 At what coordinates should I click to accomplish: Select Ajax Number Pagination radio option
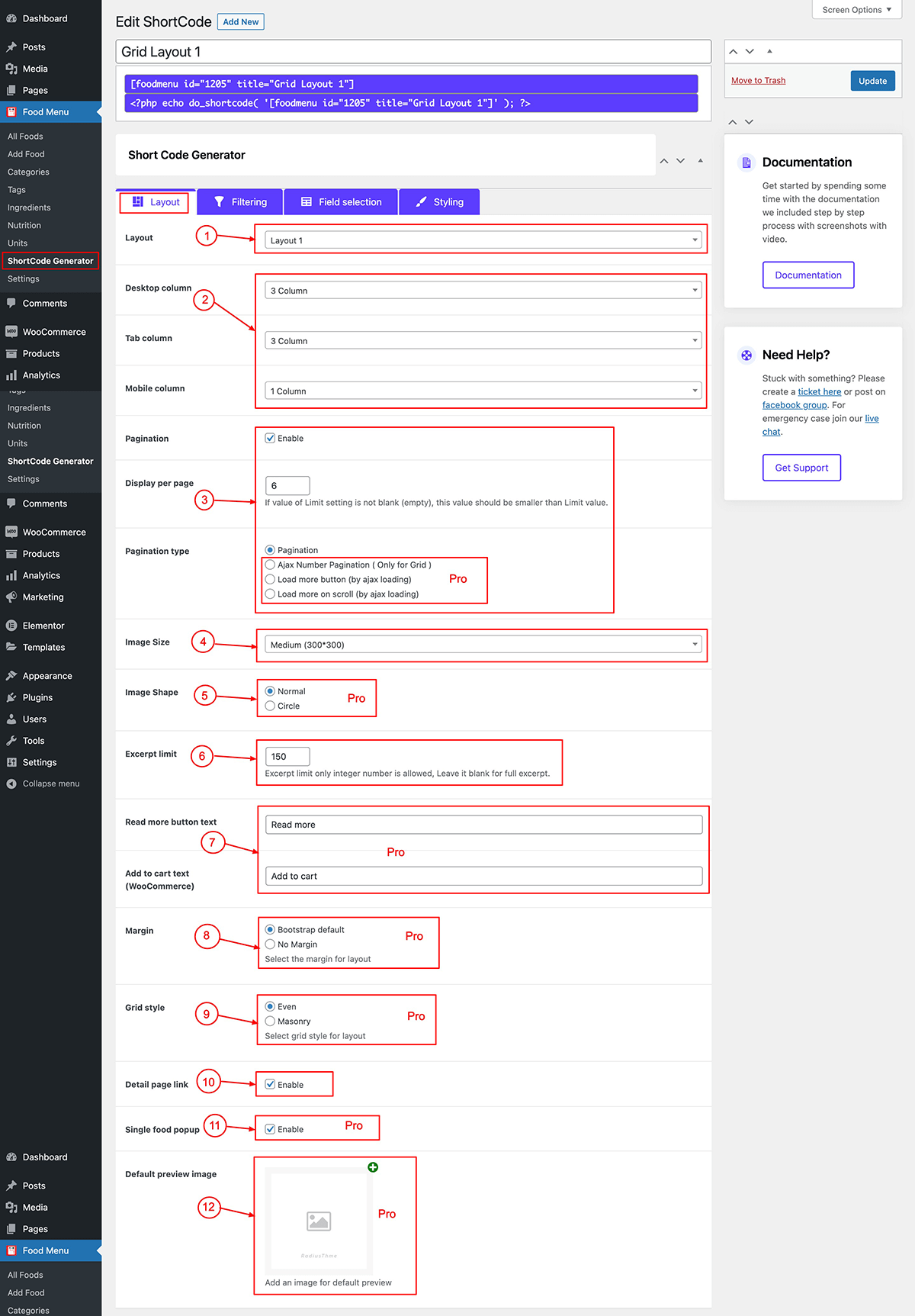270,565
